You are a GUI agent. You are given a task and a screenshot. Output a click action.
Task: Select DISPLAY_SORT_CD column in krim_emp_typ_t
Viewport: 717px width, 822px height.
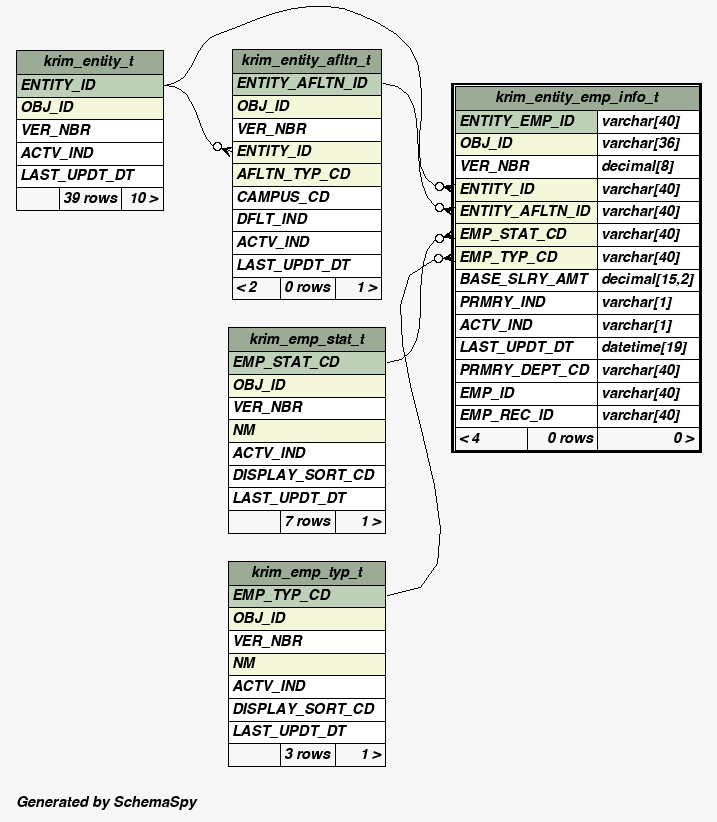(307, 709)
